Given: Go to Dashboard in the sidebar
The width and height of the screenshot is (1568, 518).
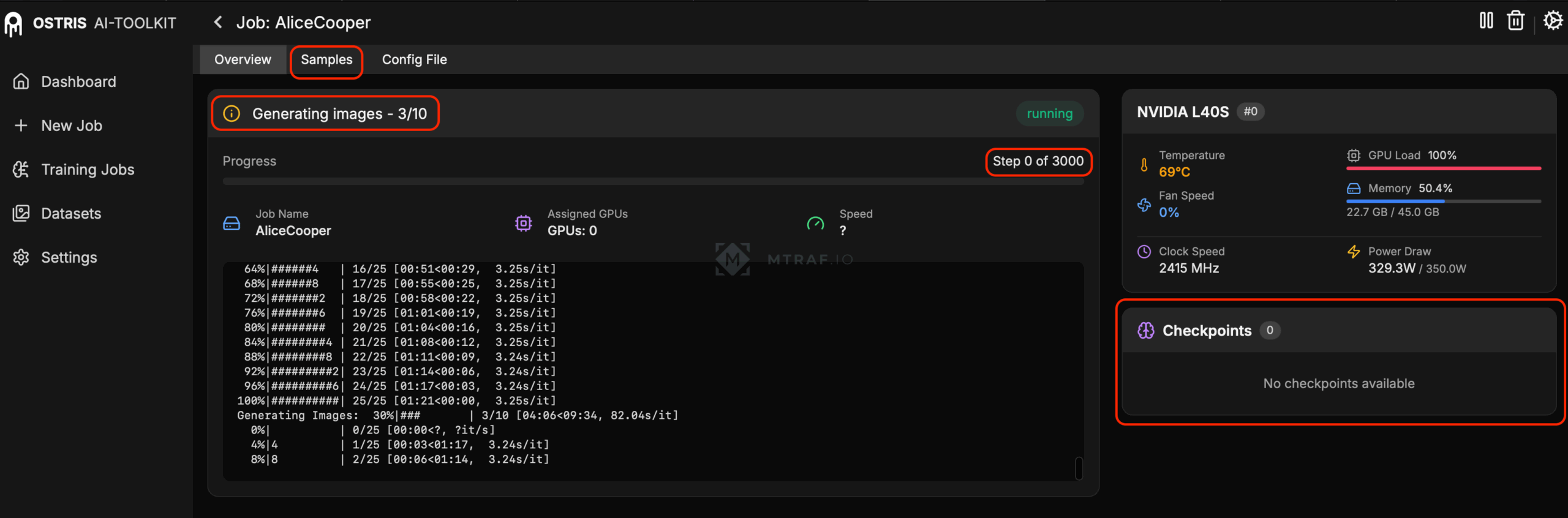Looking at the screenshot, I should coord(78,82).
